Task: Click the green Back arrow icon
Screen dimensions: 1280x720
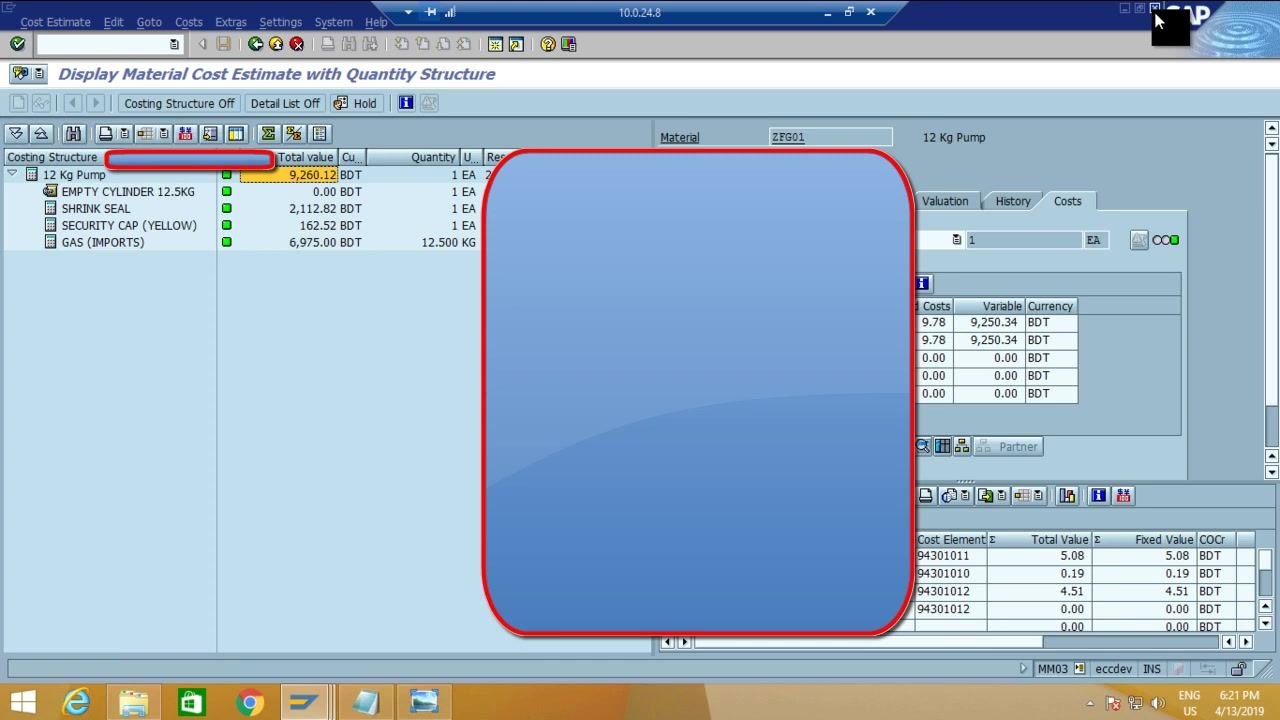Action: pyautogui.click(x=255, y=44)
